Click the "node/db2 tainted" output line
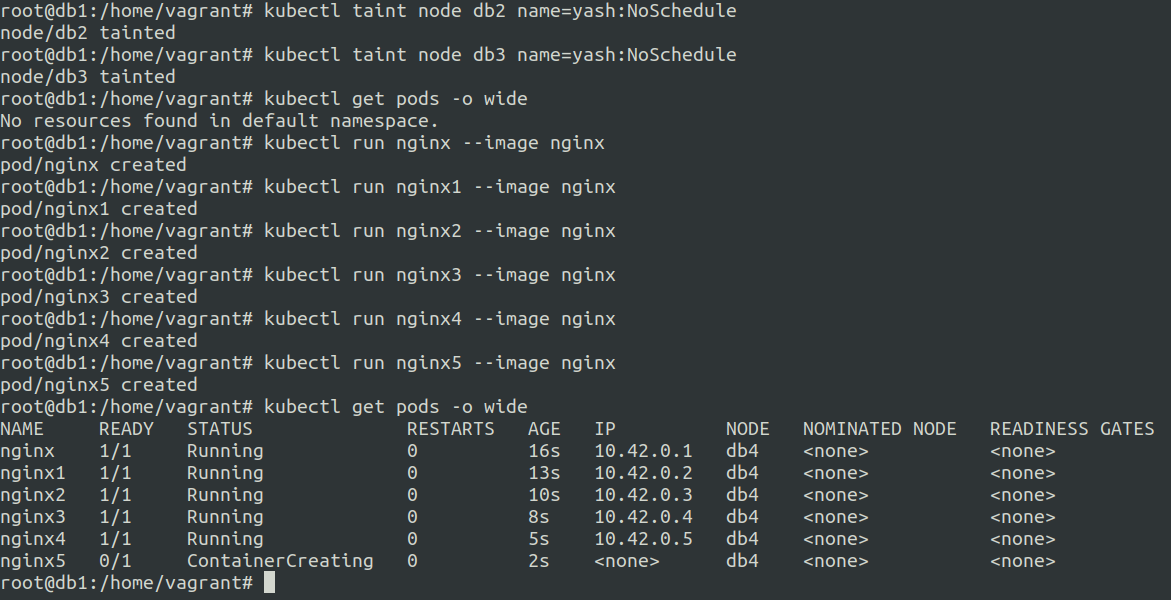Image resolution: width=1171 pixels, height=600 pixels. click(88, 33)
